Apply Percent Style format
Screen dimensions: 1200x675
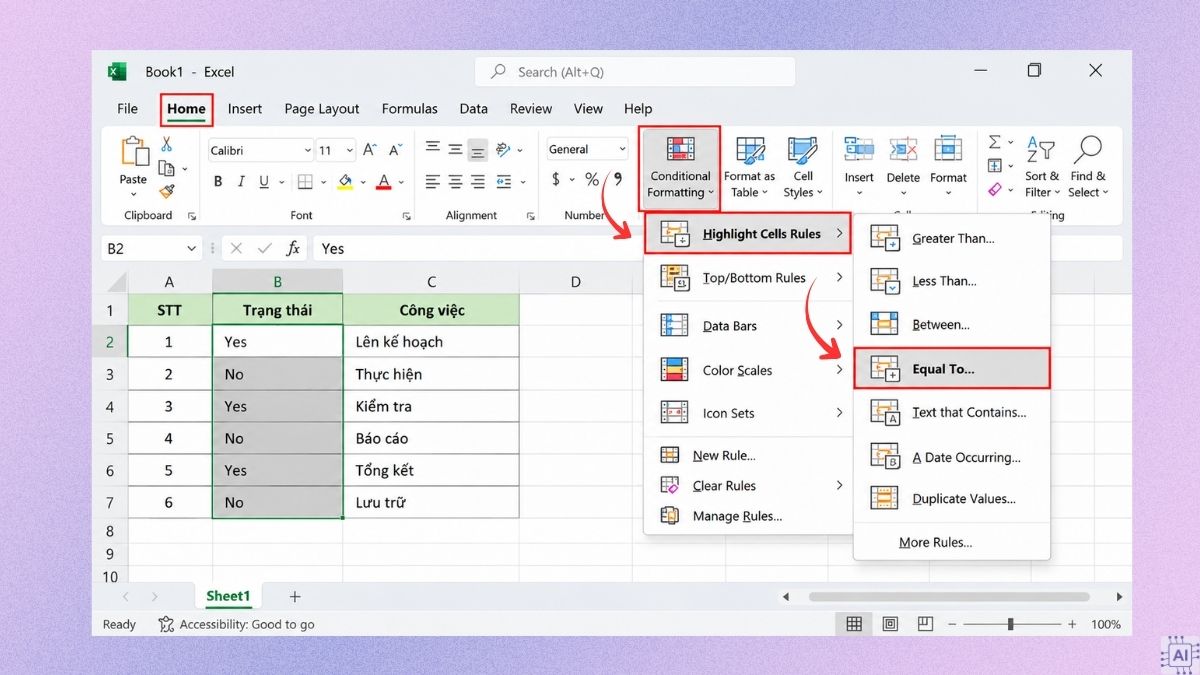(x=592, y=180)
